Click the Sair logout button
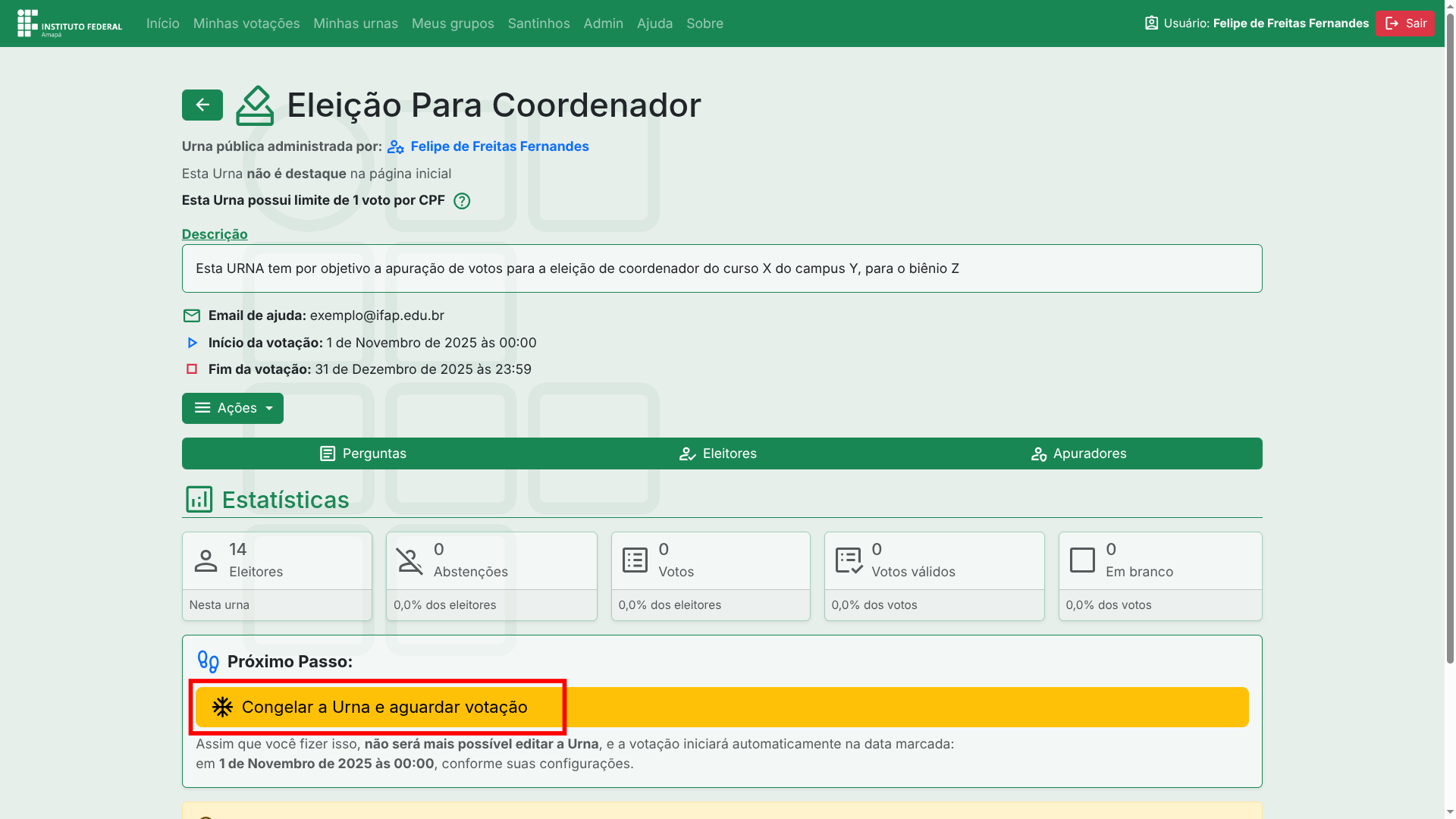Screen dimensions: 1456x819 pos(1404,24)
